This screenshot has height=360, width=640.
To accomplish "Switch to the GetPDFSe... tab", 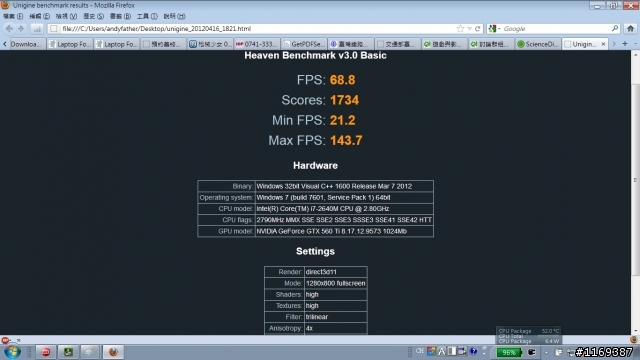I will click(x=304, y=44).
